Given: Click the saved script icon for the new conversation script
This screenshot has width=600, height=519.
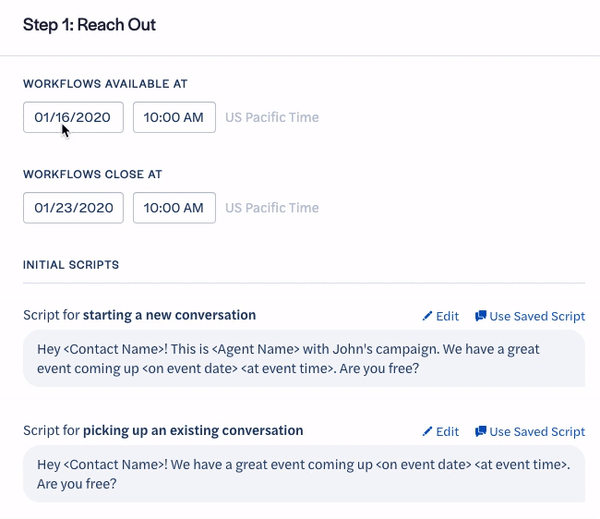Looking at the screenshot, I should pos(481,316).
